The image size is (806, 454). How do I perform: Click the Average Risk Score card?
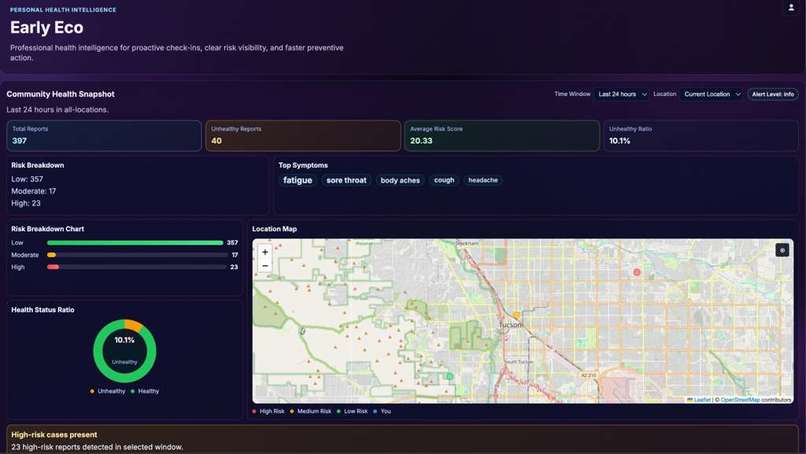pos(502,136)
